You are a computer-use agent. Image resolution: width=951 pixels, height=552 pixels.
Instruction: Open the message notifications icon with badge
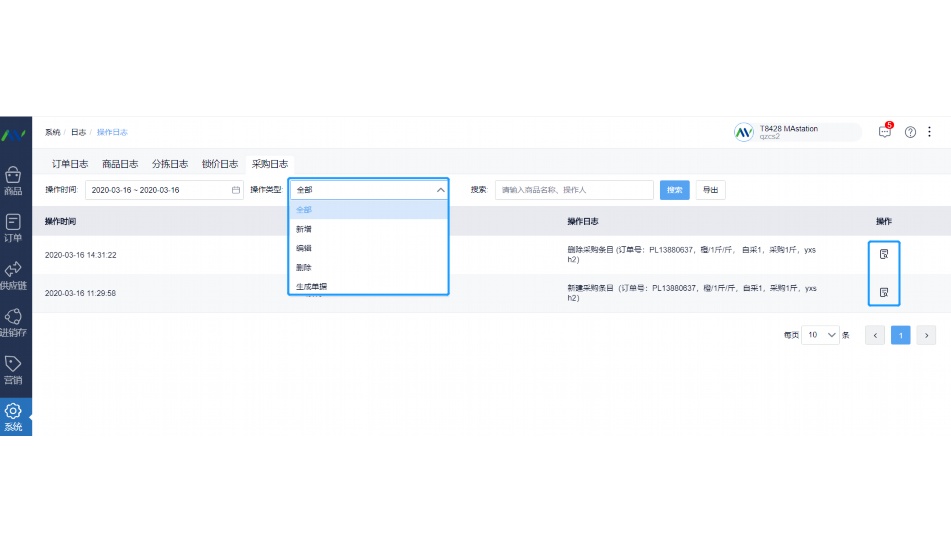click(885, 132)
